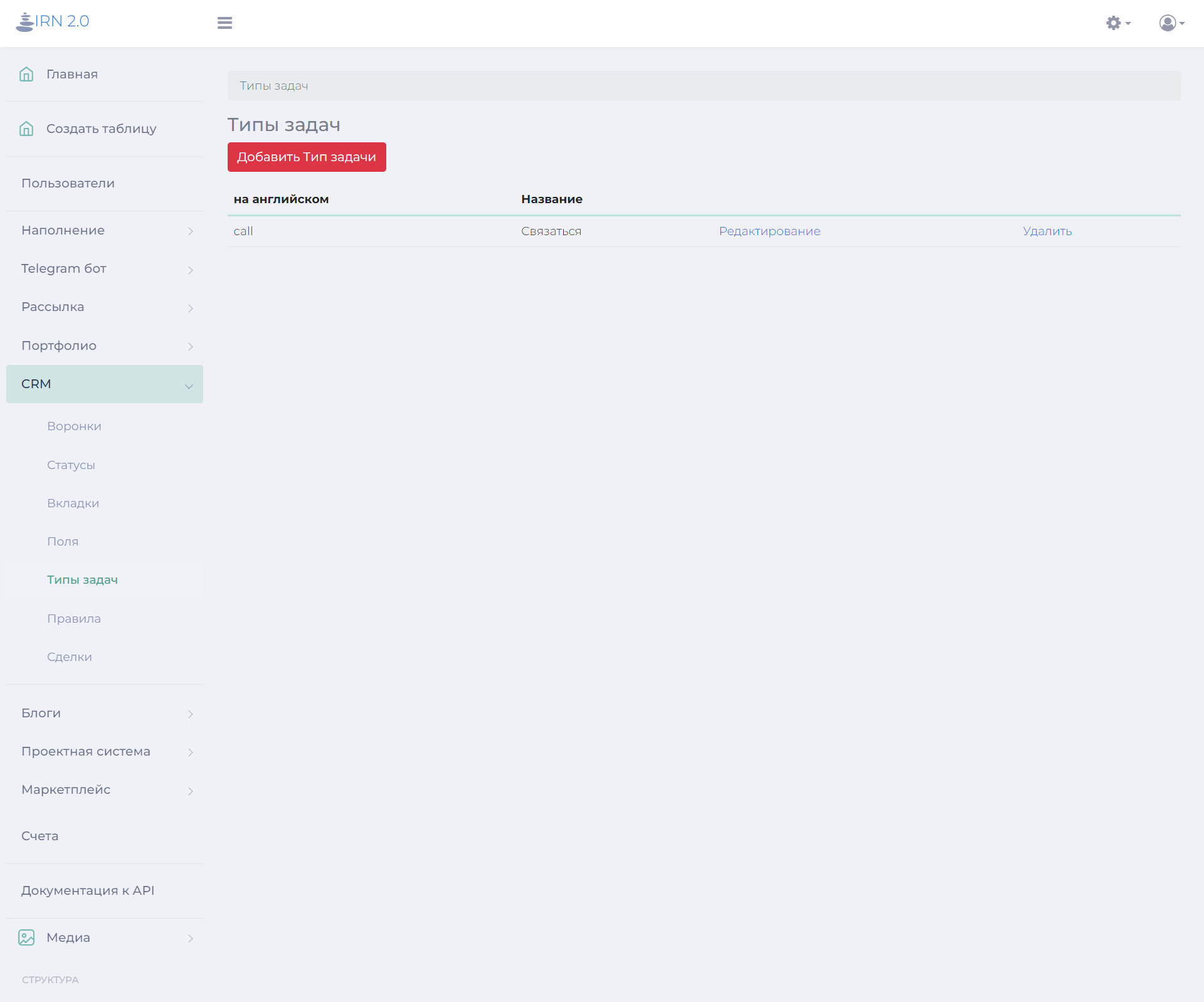
Task: Open Статусы submenu item
Action: tap(71, 465)
